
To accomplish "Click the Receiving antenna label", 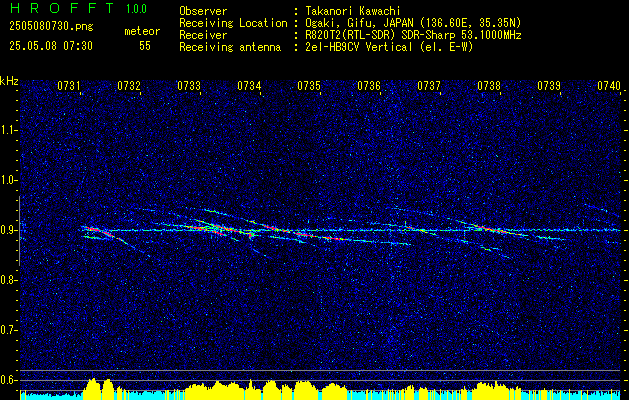I will (x=230, y=47).
